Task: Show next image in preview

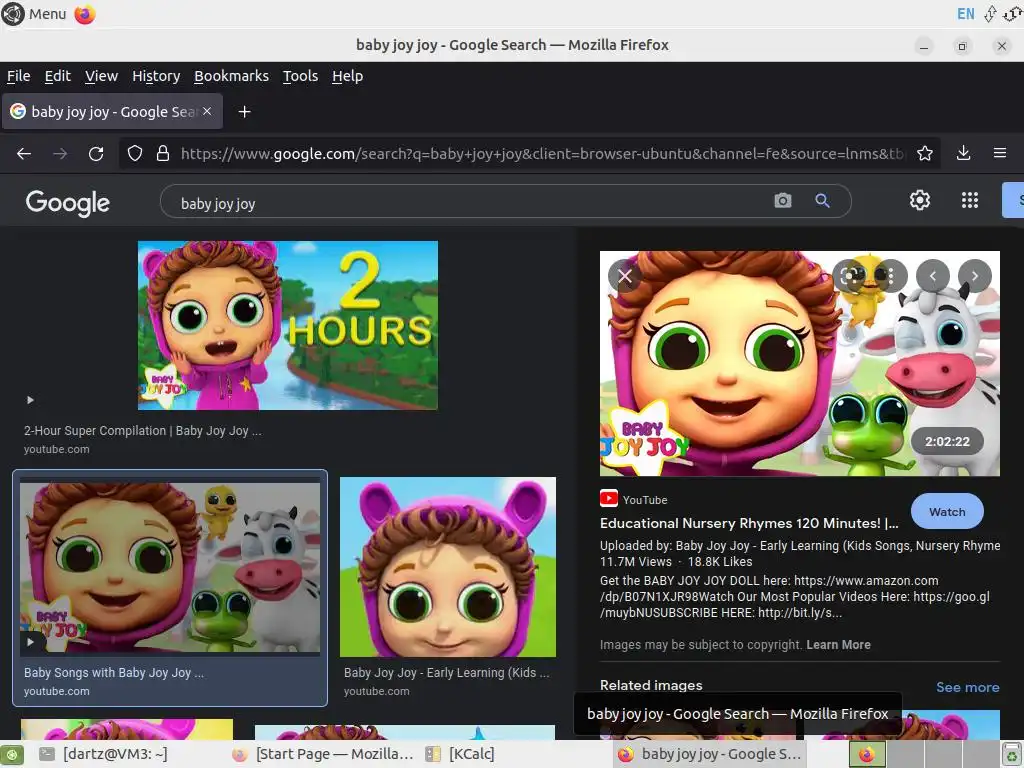Action: pos(974,276)
